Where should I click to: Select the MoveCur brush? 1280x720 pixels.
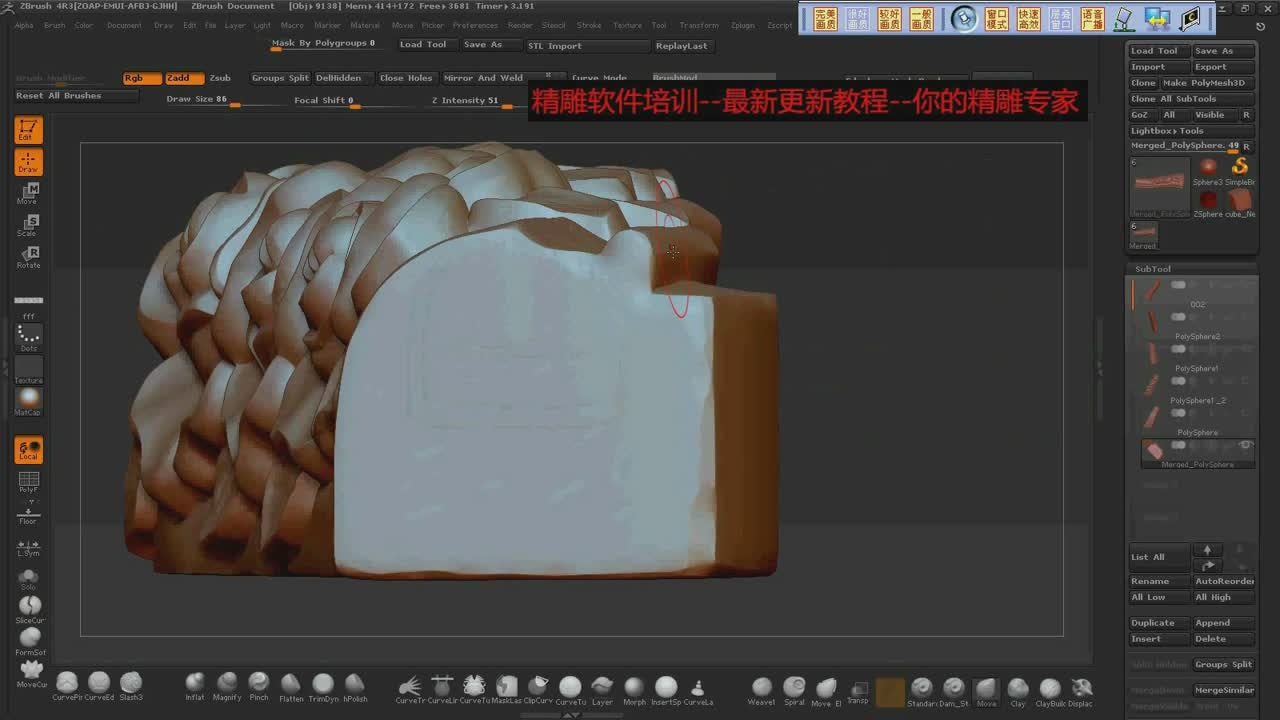(x=31, y=673)
